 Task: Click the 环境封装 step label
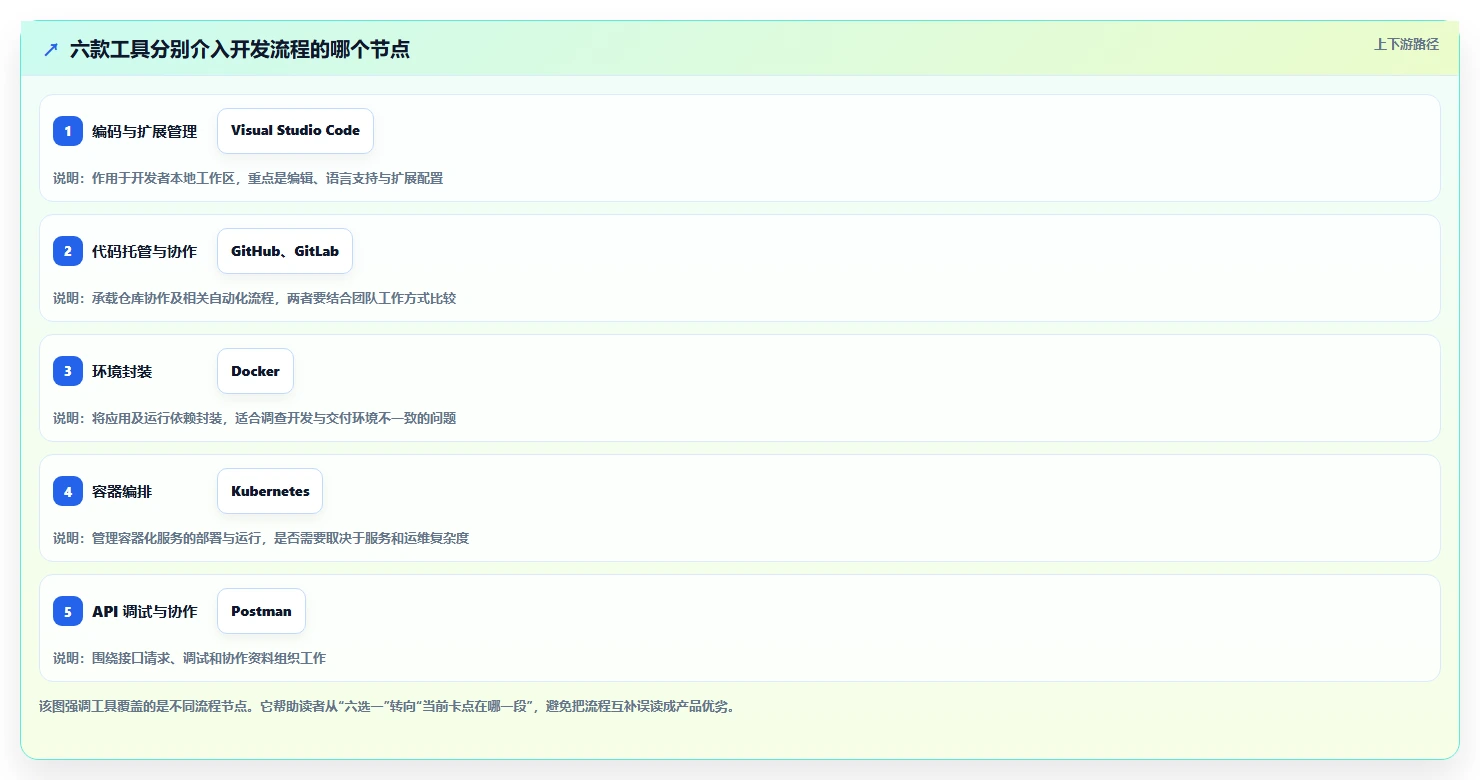coord(122,371)
